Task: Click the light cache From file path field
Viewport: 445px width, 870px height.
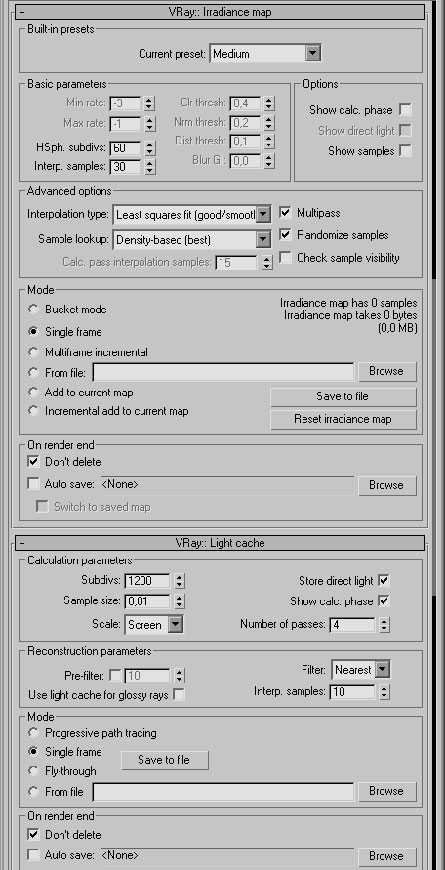Action: pos(223,791)
